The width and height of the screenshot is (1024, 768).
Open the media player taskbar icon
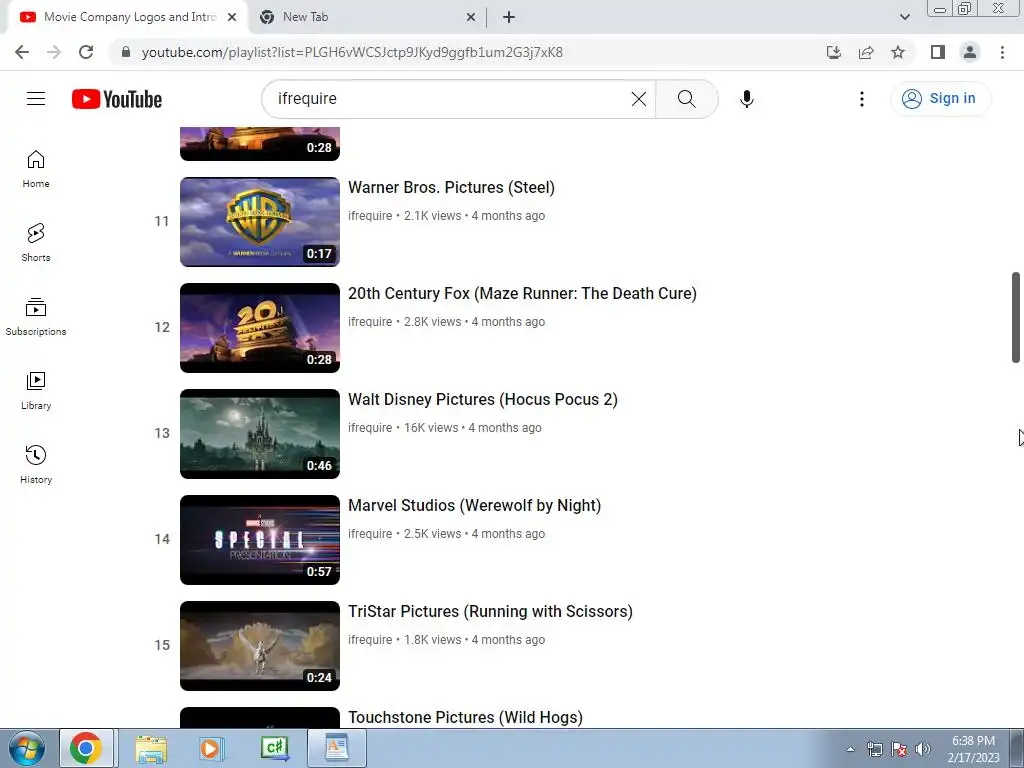pos(212,748)
